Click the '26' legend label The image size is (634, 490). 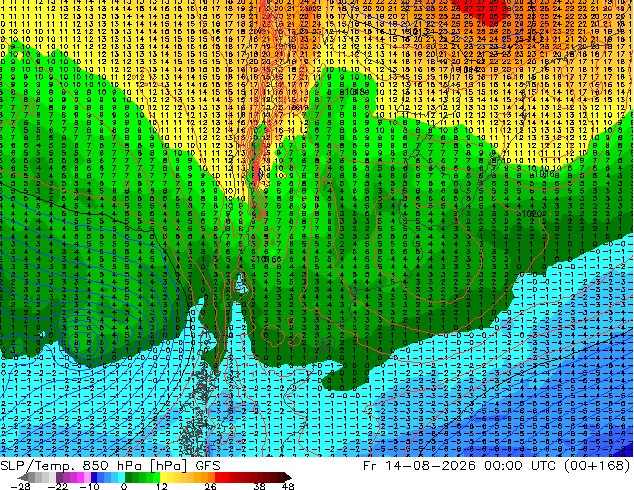click(x=210, y=486)
